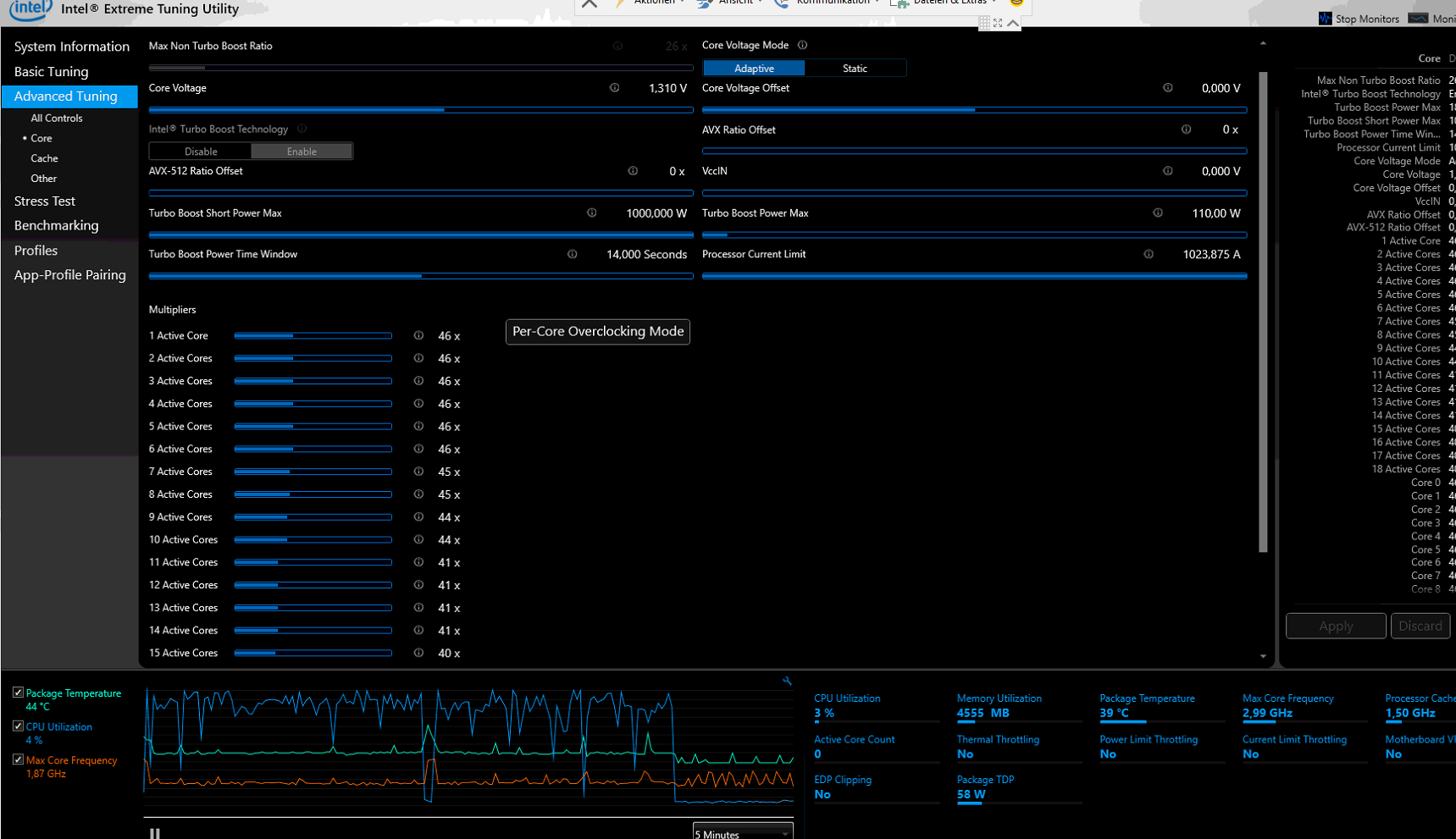Viewport: 1456px width, 839px height.
Task: Open Dateien & Extras menu
Action: tap(944, 3)
